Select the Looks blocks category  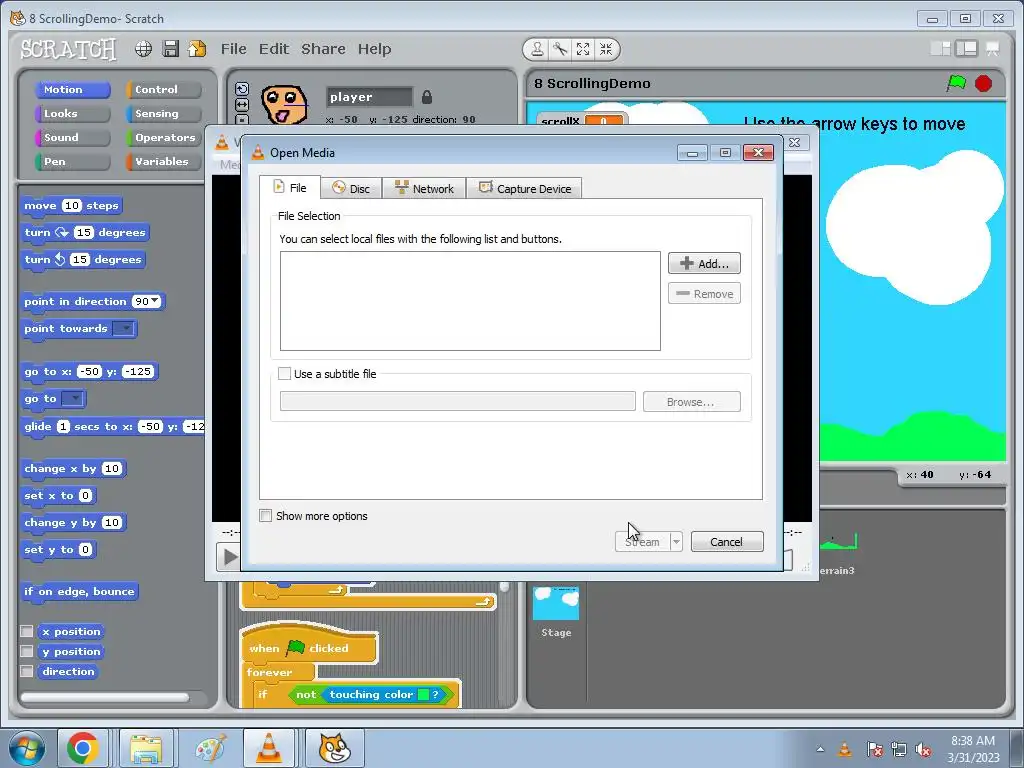click(x=72, y=114)
